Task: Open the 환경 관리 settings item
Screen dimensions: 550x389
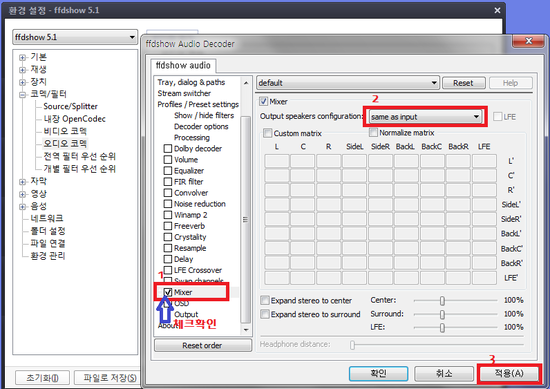Action: [x=48, y=256]
